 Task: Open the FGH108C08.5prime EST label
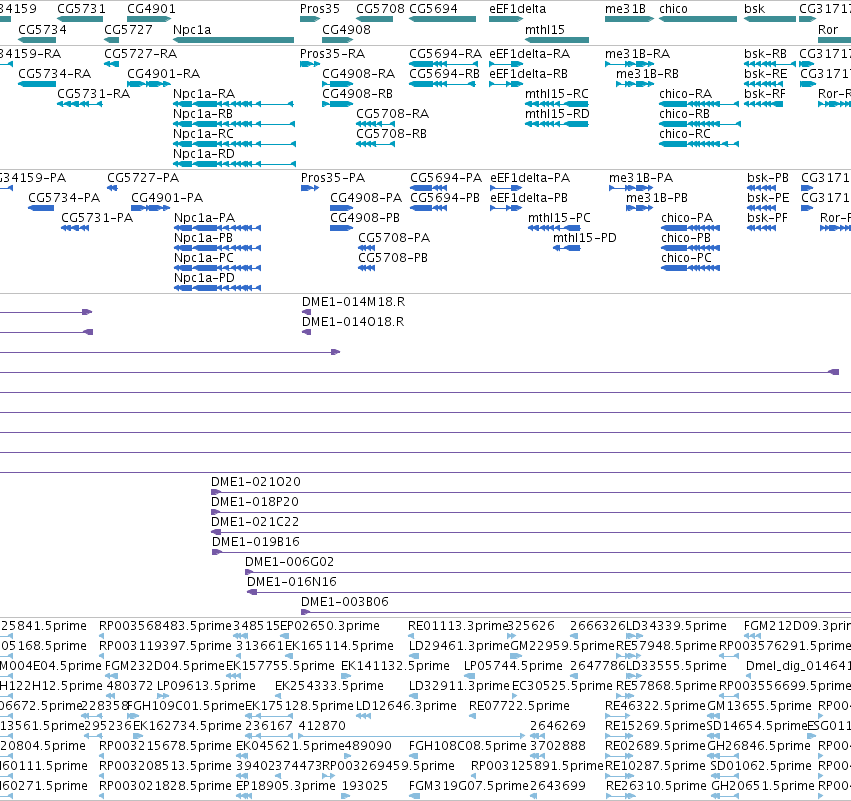[x=468, y=746]
